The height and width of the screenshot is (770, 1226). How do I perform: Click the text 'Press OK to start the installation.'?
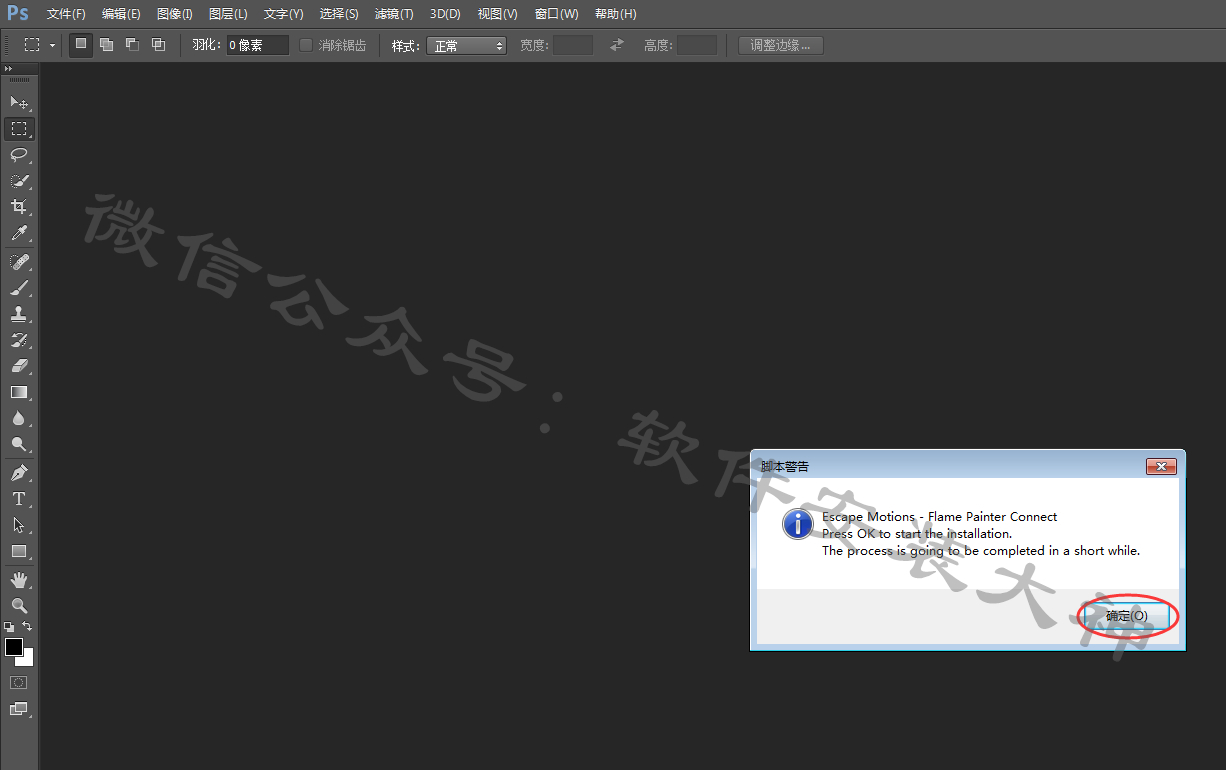click(x=917, y=534)
